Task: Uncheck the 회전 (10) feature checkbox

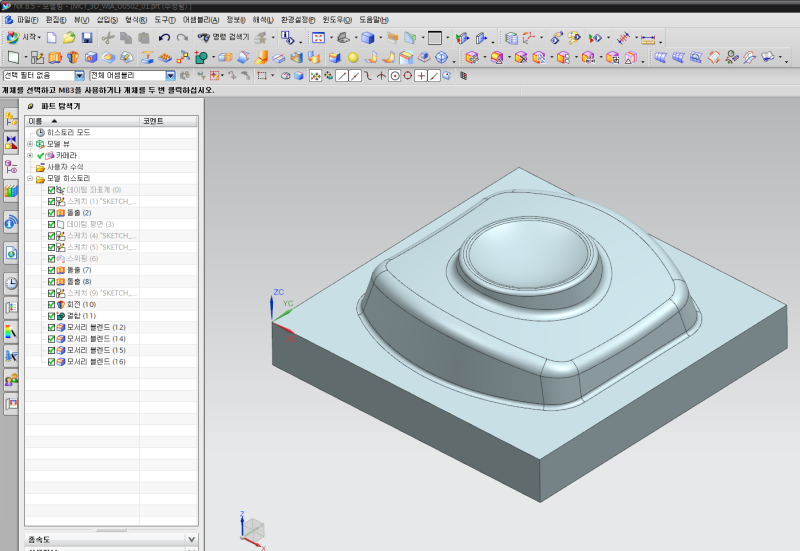Action: pos(52,304)
